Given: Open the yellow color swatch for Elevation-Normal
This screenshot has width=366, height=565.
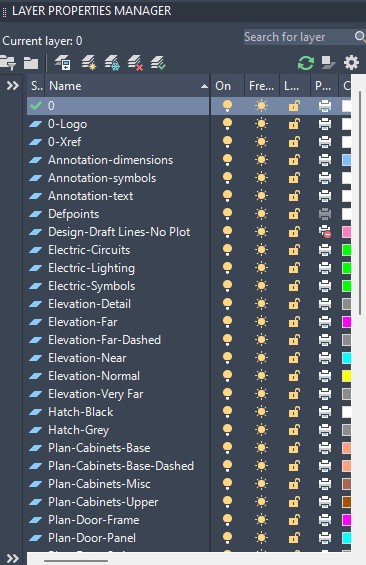Looking at the screenshot, I should point(346,376).
